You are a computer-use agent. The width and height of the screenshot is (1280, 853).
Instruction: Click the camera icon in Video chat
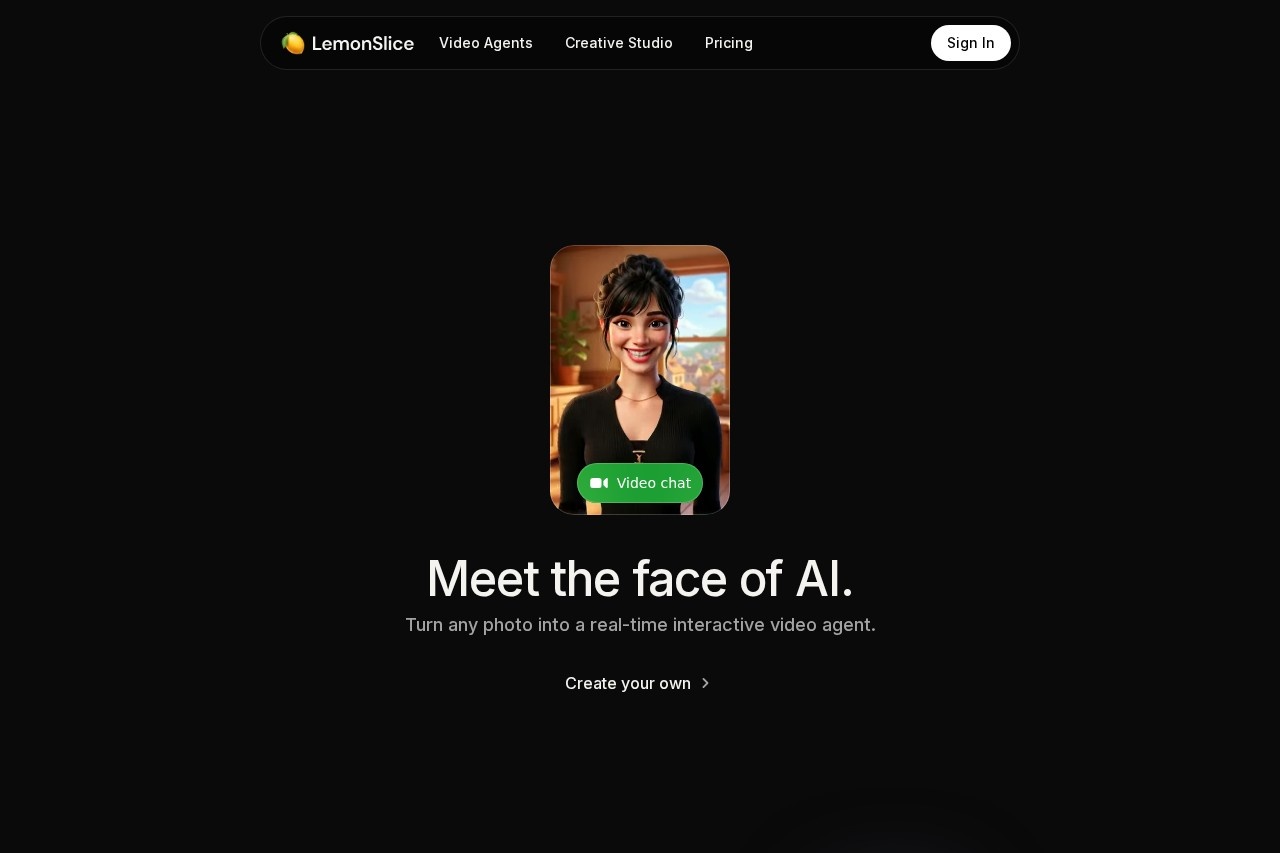coord(599,483)
